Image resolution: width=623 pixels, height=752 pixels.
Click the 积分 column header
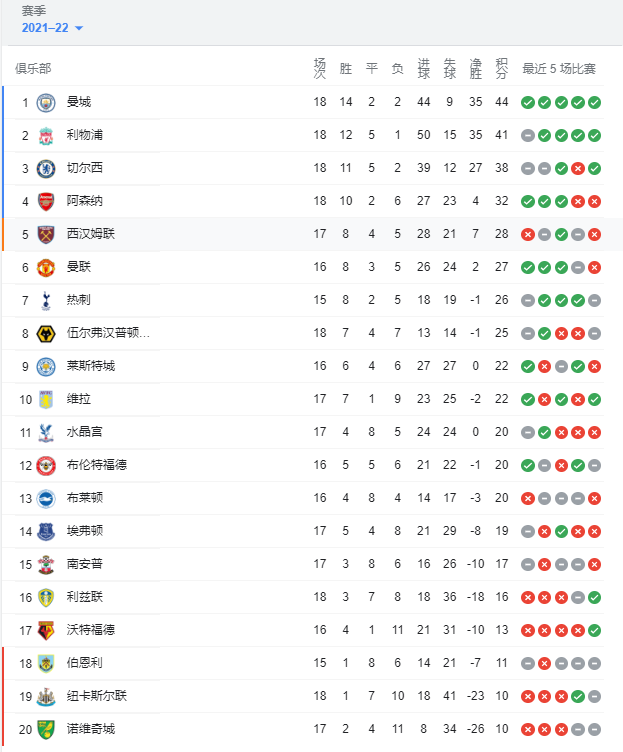[x=502, y=69]
